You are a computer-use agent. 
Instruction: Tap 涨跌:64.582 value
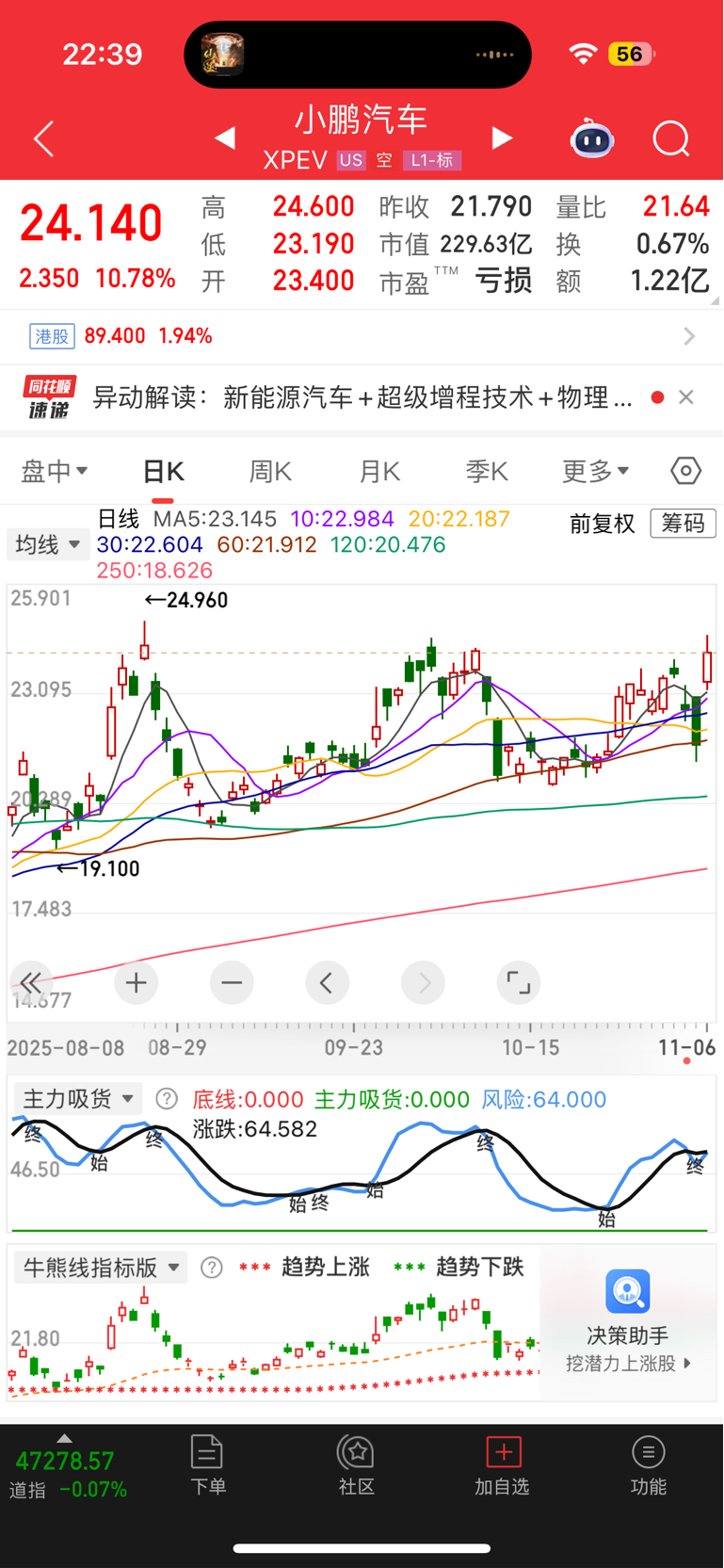pyautogui.click(x=255, y=1129)
